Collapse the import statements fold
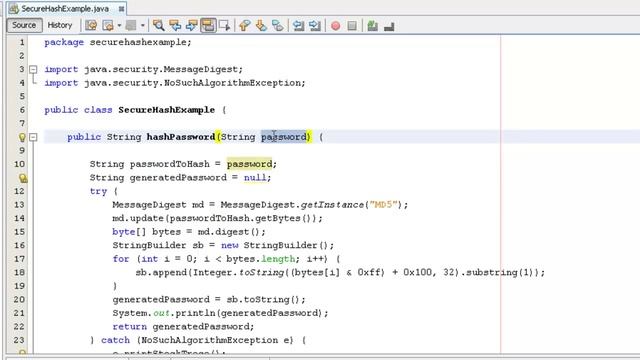 (33, 69)
